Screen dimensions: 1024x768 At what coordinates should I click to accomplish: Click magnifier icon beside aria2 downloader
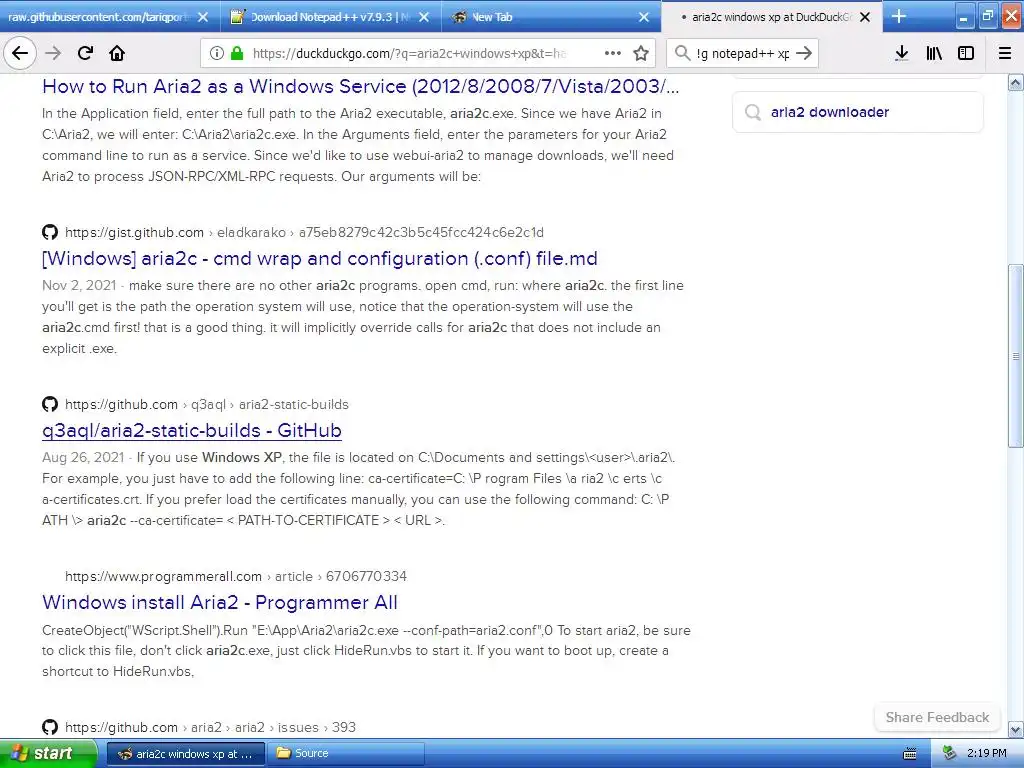click(x=753, y=112)
